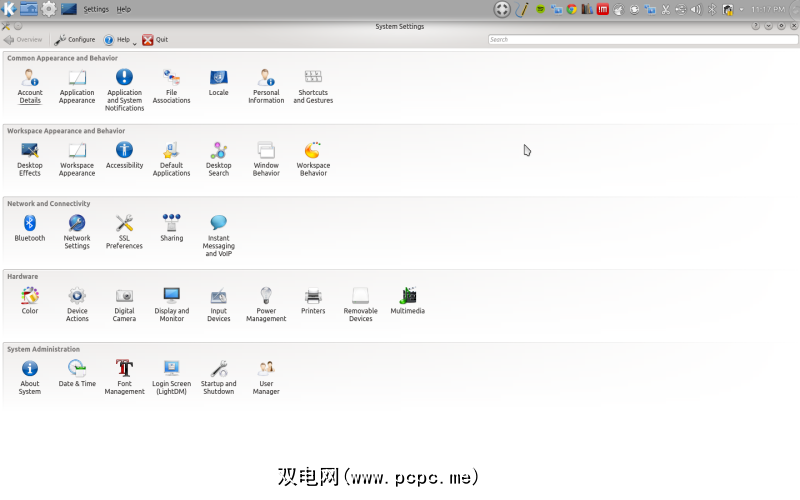Click the clipboard scissors tray icon

(665, 9)
